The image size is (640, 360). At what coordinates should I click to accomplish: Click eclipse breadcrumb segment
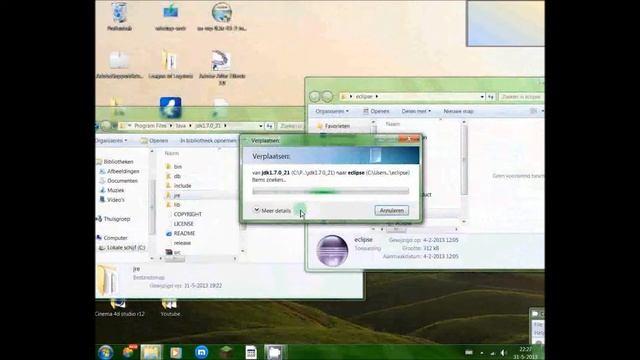coord(364,96)
